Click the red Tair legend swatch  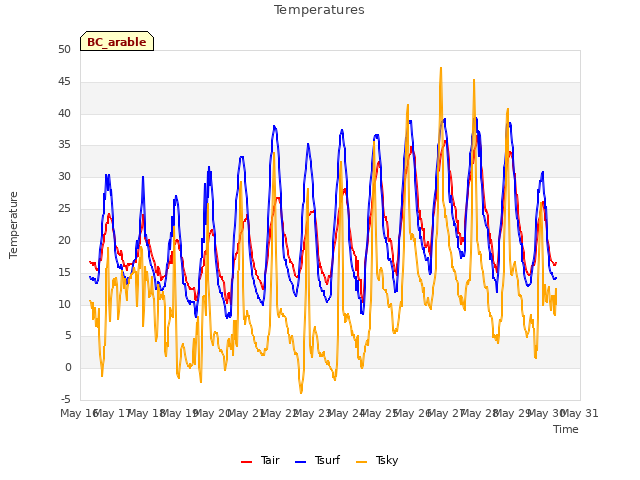point(246,462)
